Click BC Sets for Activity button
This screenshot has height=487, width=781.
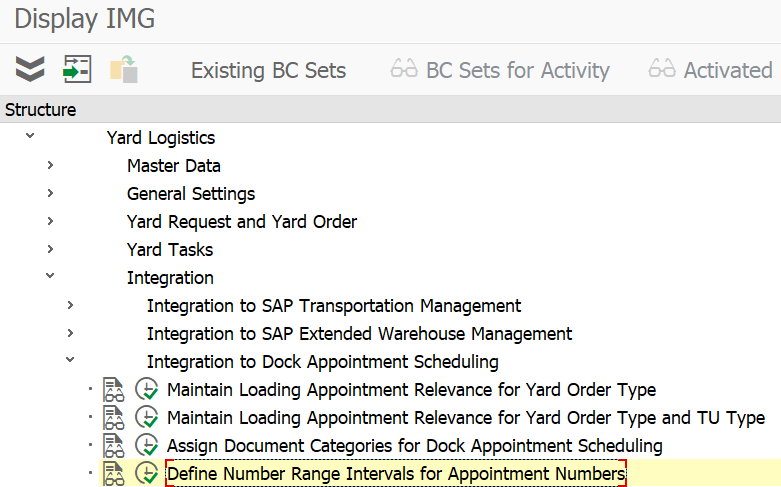(x=500, y=70)
